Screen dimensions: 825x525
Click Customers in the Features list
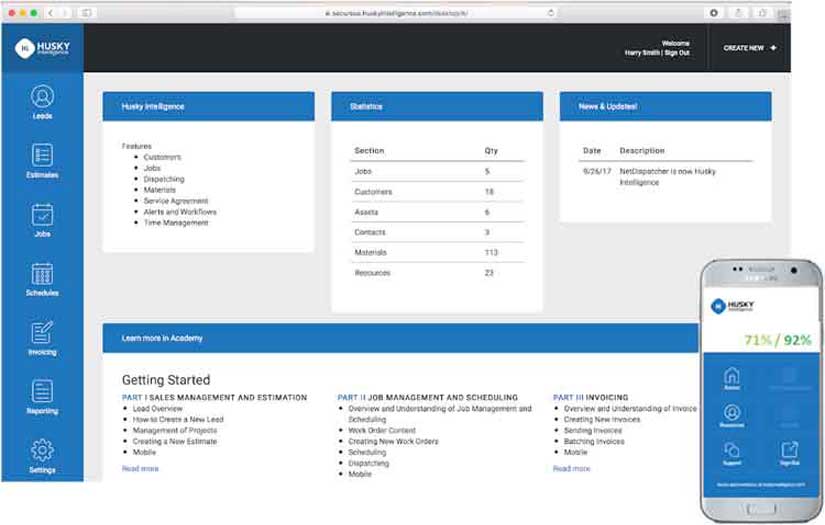pos(162,157)
